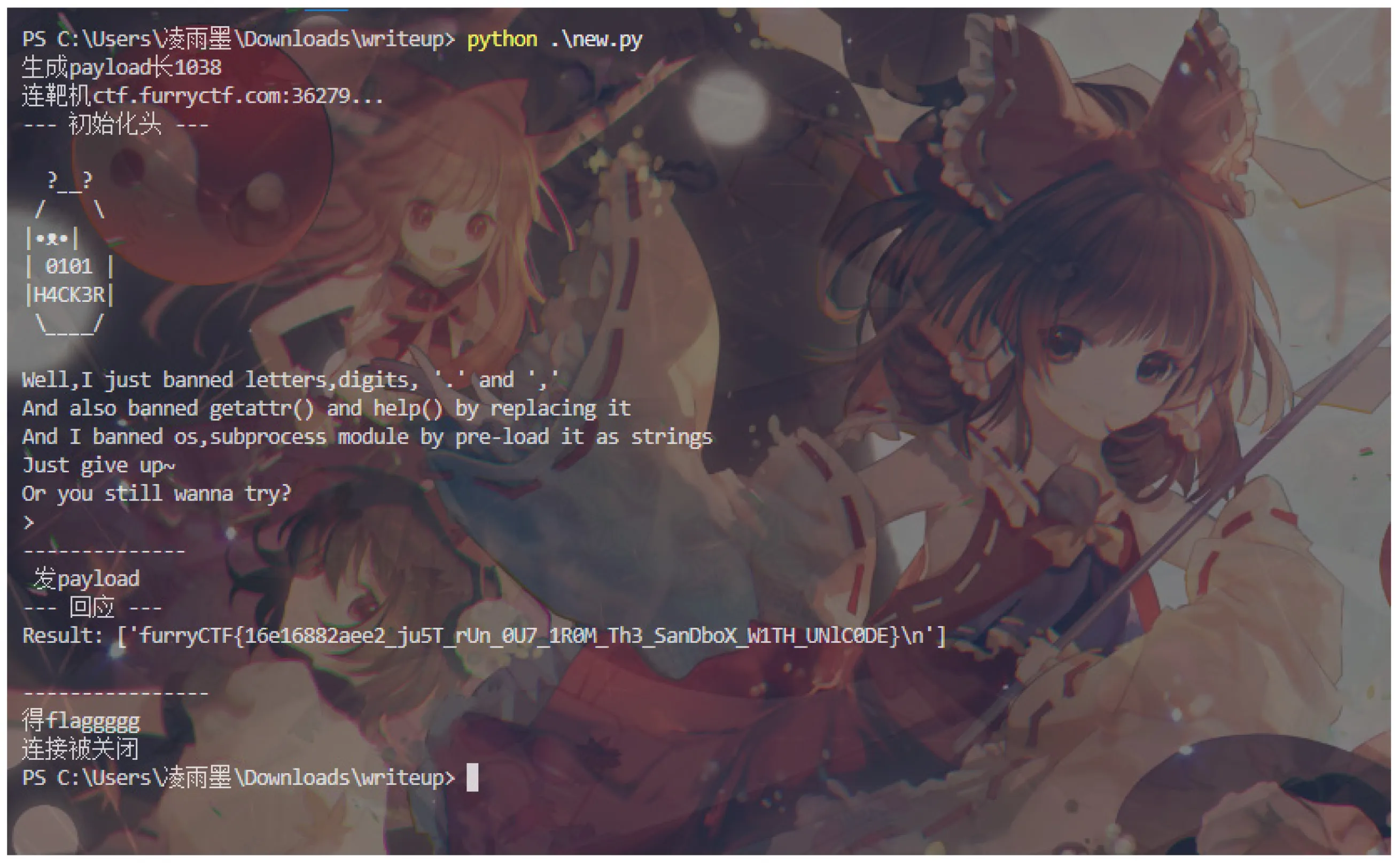Click the yellow python command word
The height and width of the screenshot is (864, 1400).
point(502,40)
